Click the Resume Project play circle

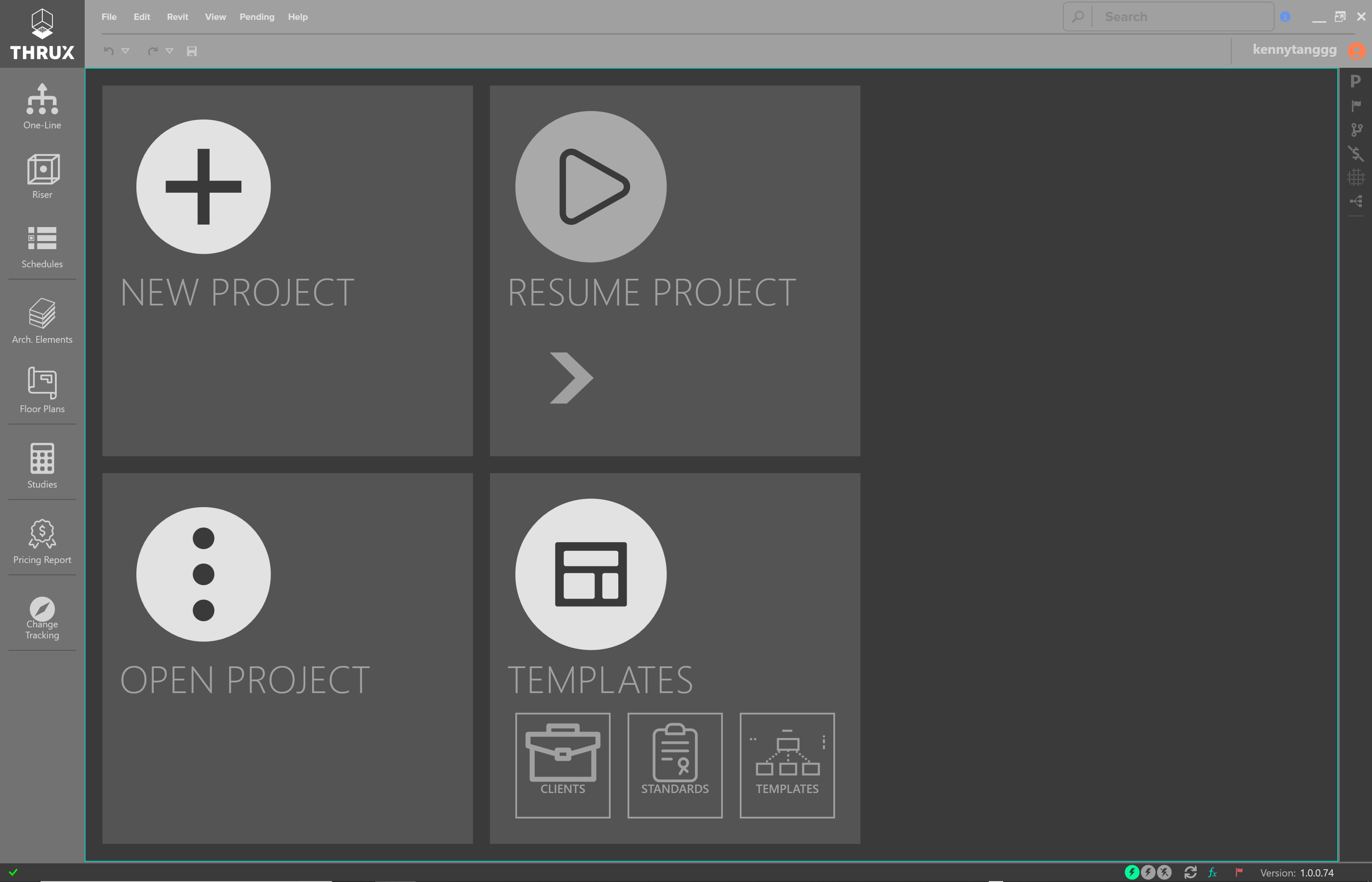click(591, 187)
